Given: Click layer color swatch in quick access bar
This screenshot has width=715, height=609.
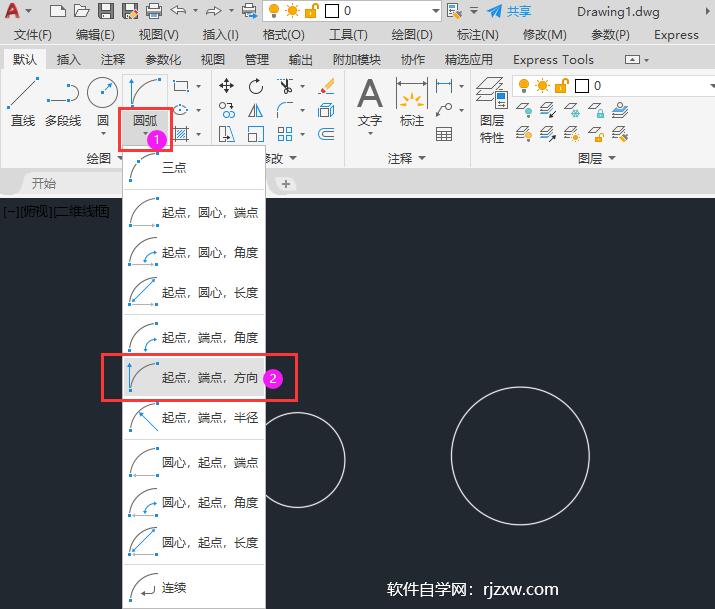Looking at the screenshot, I should coord(332,10).
